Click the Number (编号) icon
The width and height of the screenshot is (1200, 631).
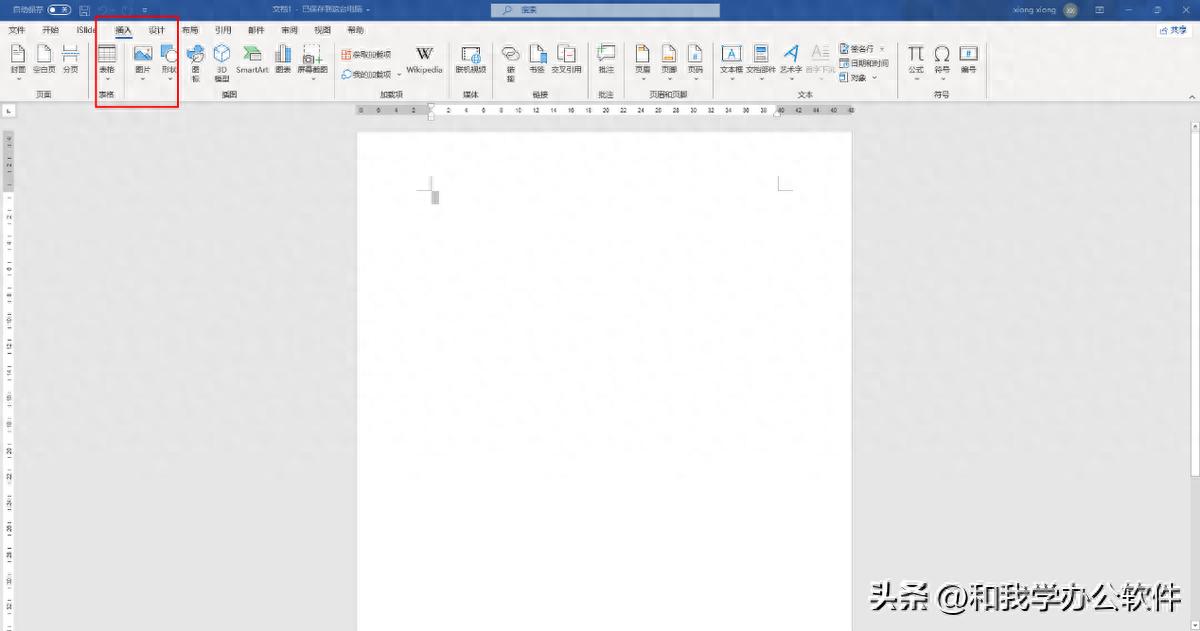968,59
